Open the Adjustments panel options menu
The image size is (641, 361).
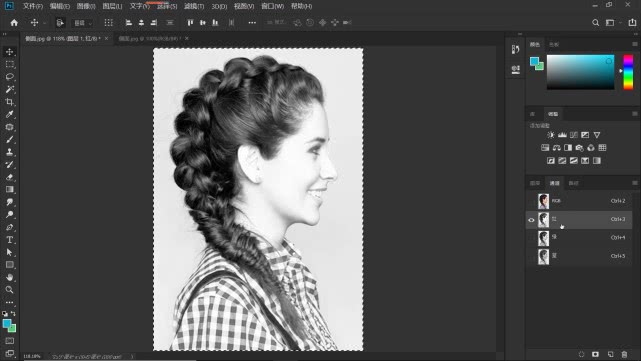[634, 114]
